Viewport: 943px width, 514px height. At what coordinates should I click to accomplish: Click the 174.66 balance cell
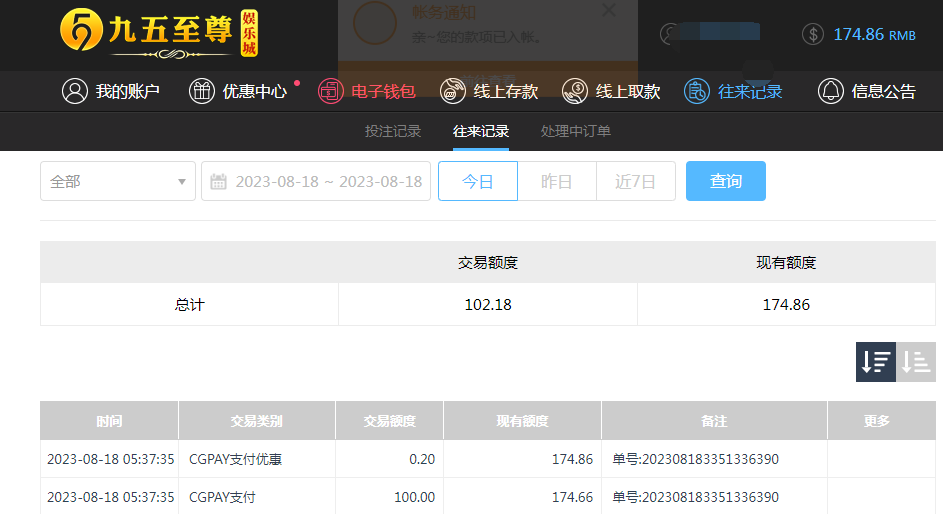pos(523,497)
